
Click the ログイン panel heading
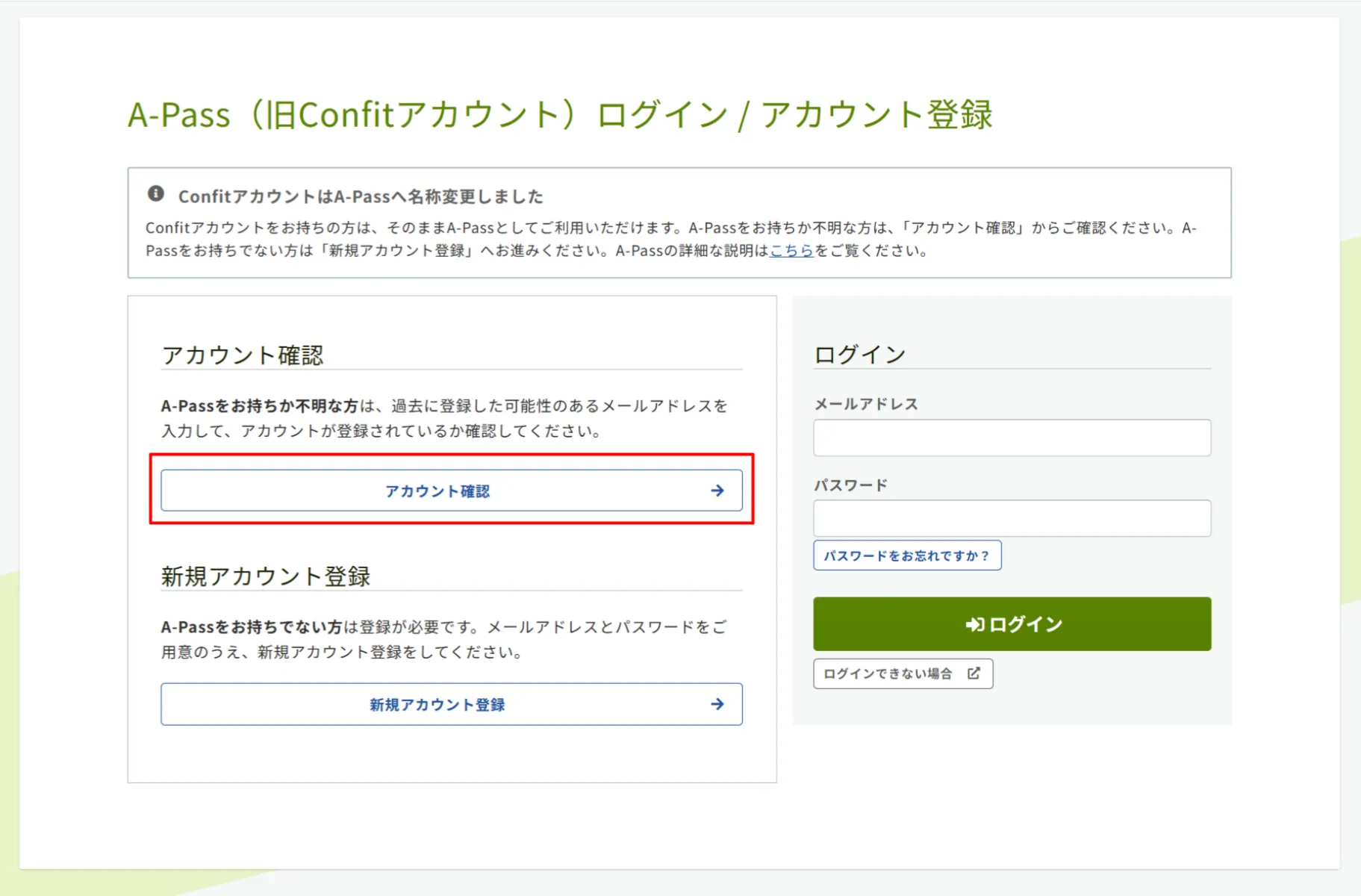[x=859, y=352]
